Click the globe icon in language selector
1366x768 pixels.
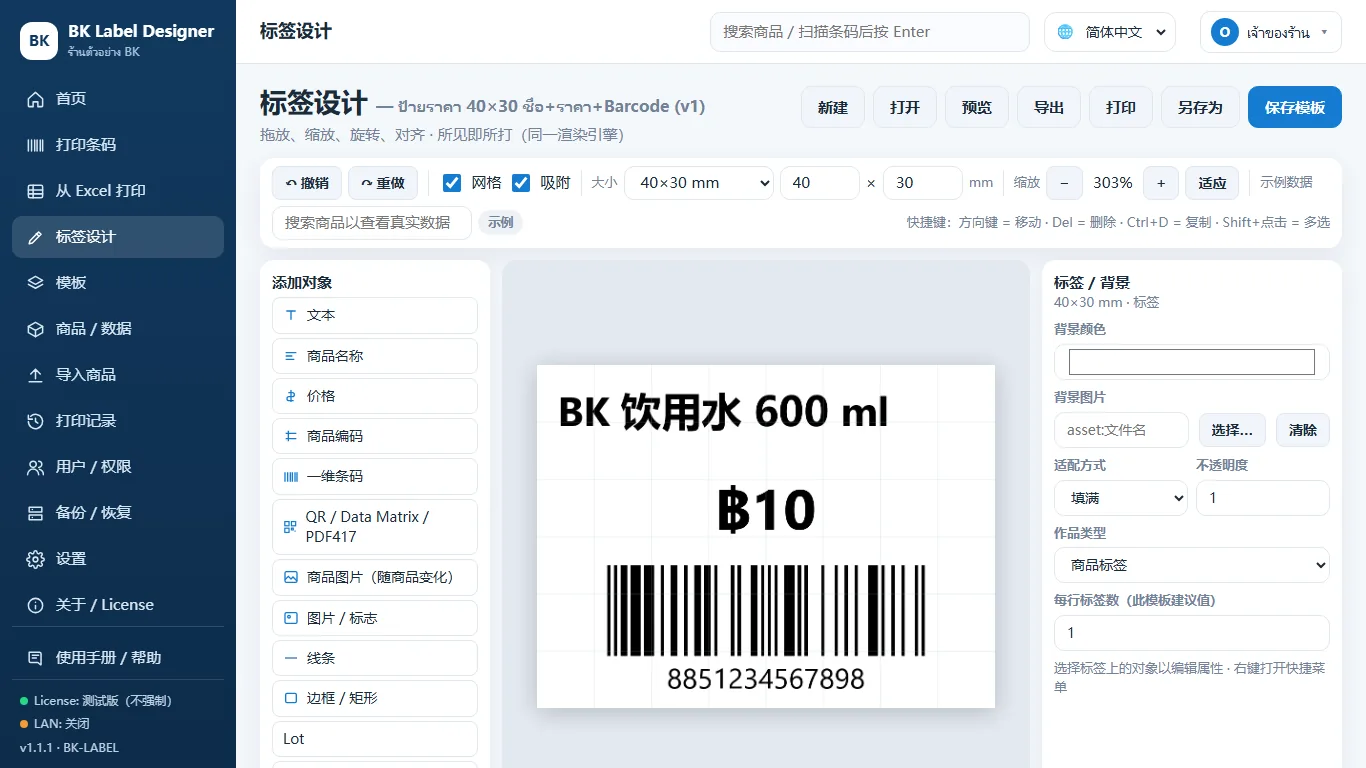tap(1065, 32)
